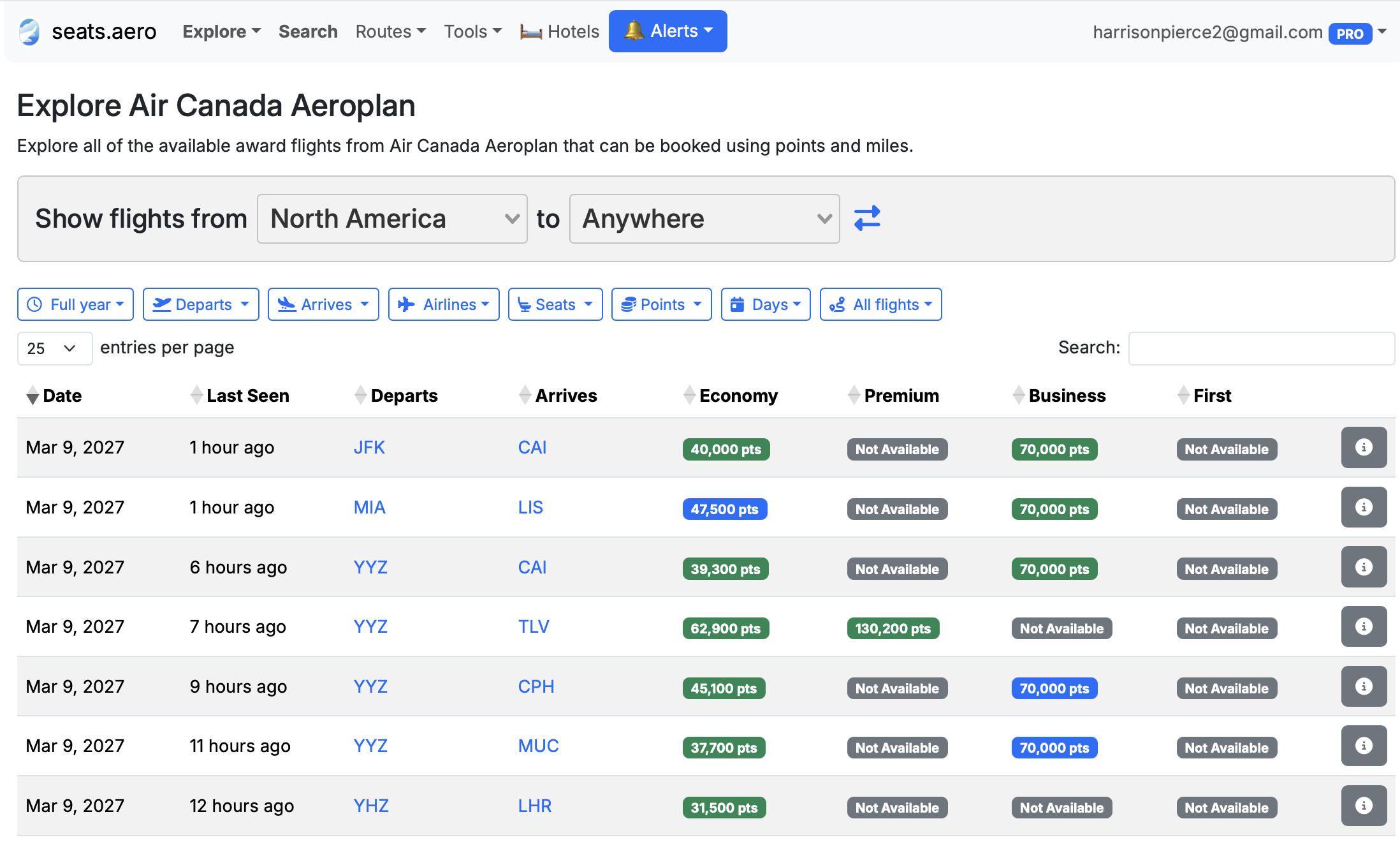This screenshot has width=1400, height=842.
Task: Open the Explore menu
Action: 221,31
